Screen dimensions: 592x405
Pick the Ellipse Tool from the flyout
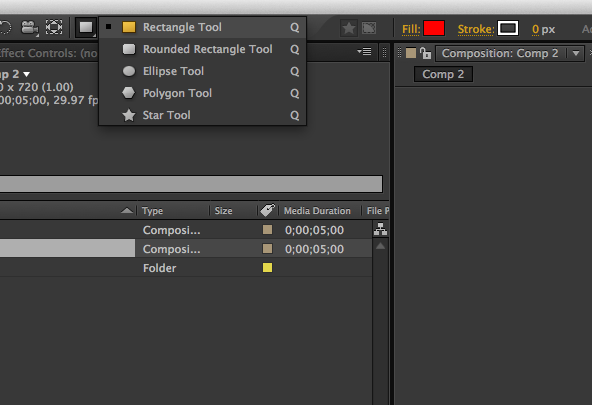coord(202,71)
